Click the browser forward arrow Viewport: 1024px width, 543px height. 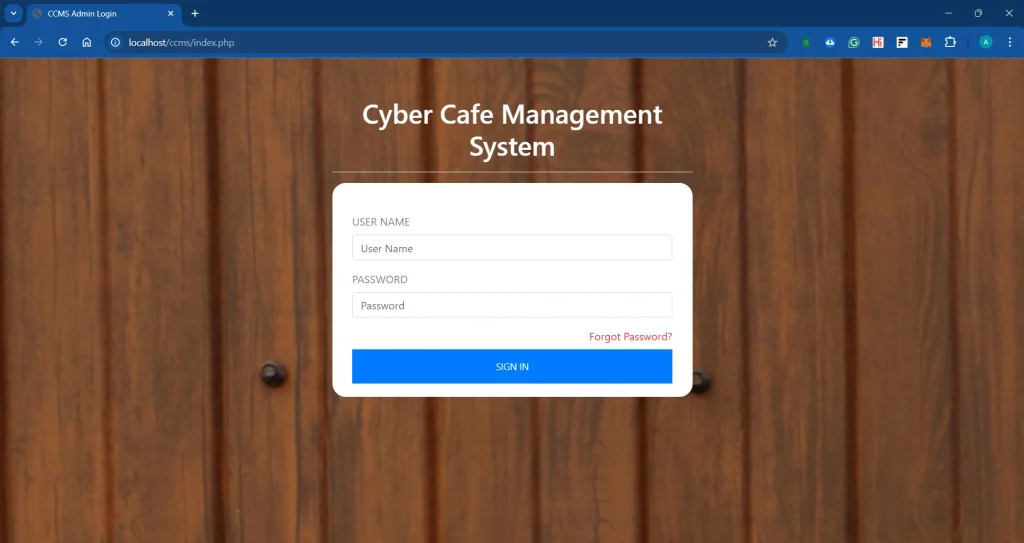pyautogui.click(x=39, y=42)
